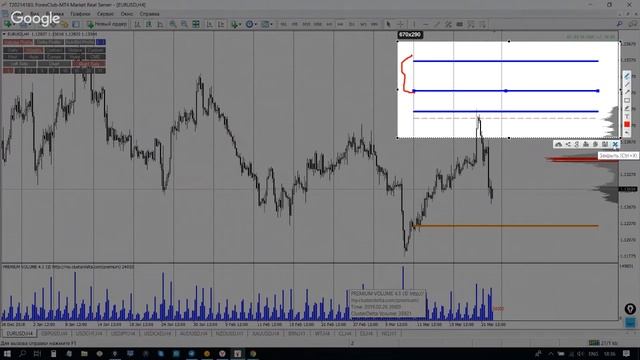640x360 pixels.
Task: Open the Windows Start menu
Action: point(7,353)
